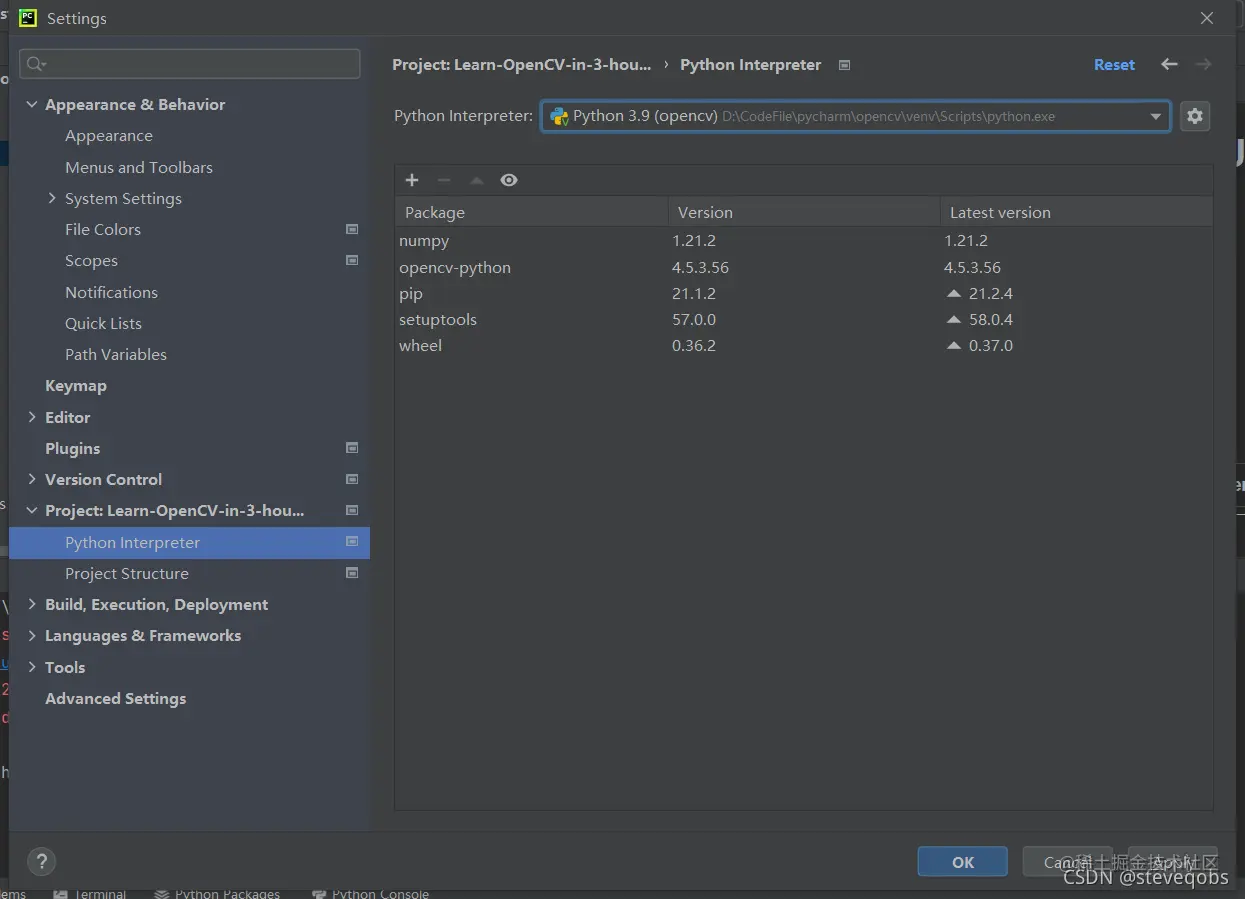The image size is (1245, 899).
Task: Open the Python Interpreter dropdown
Action: tap(855, 116)
